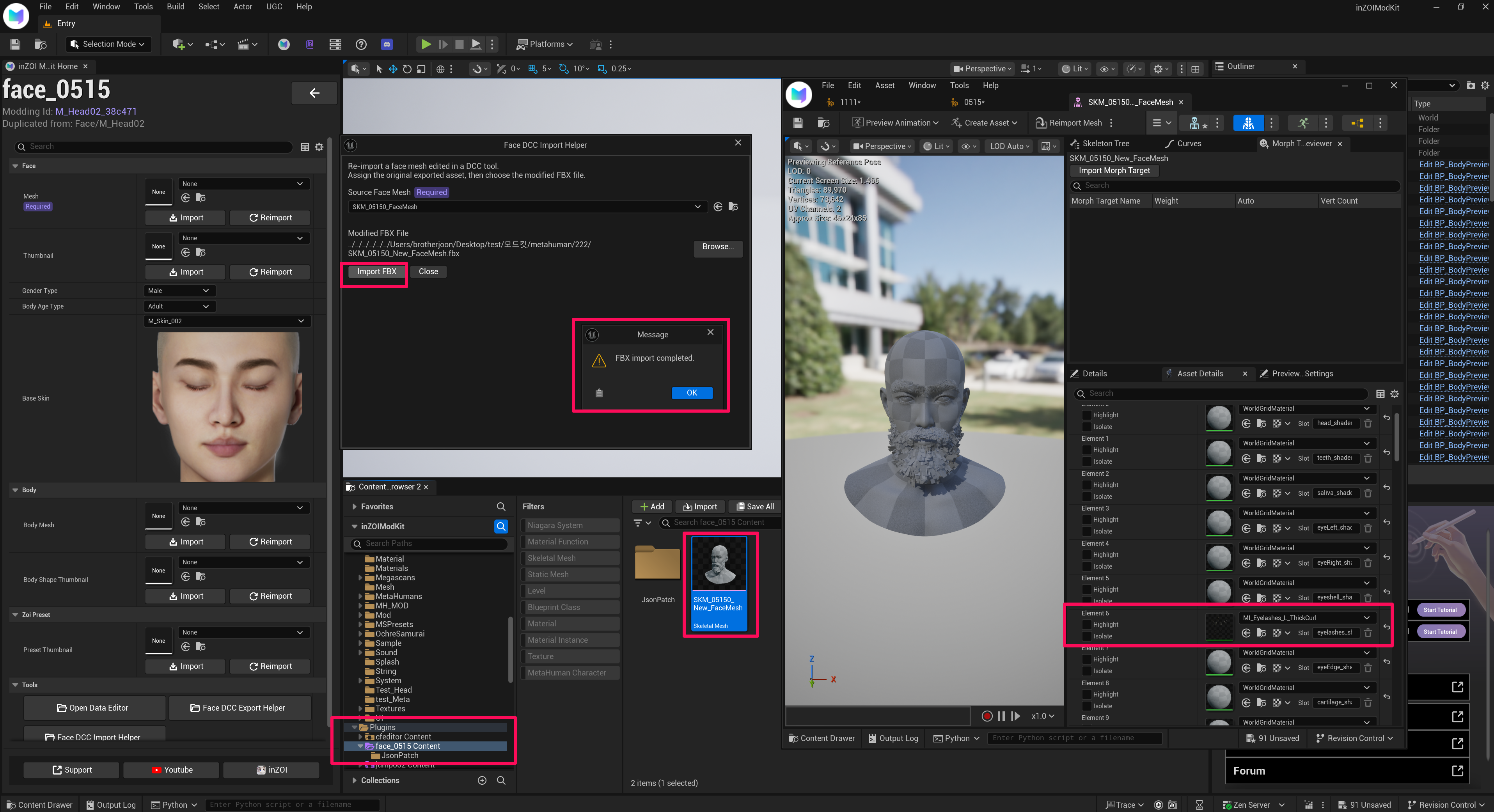Image resolution: width=1494 pixels, height=812 pixels.
Task: Click browse icon under Face Mesh None dropdown
Action: pyautogui.click(x=201, y=198)
